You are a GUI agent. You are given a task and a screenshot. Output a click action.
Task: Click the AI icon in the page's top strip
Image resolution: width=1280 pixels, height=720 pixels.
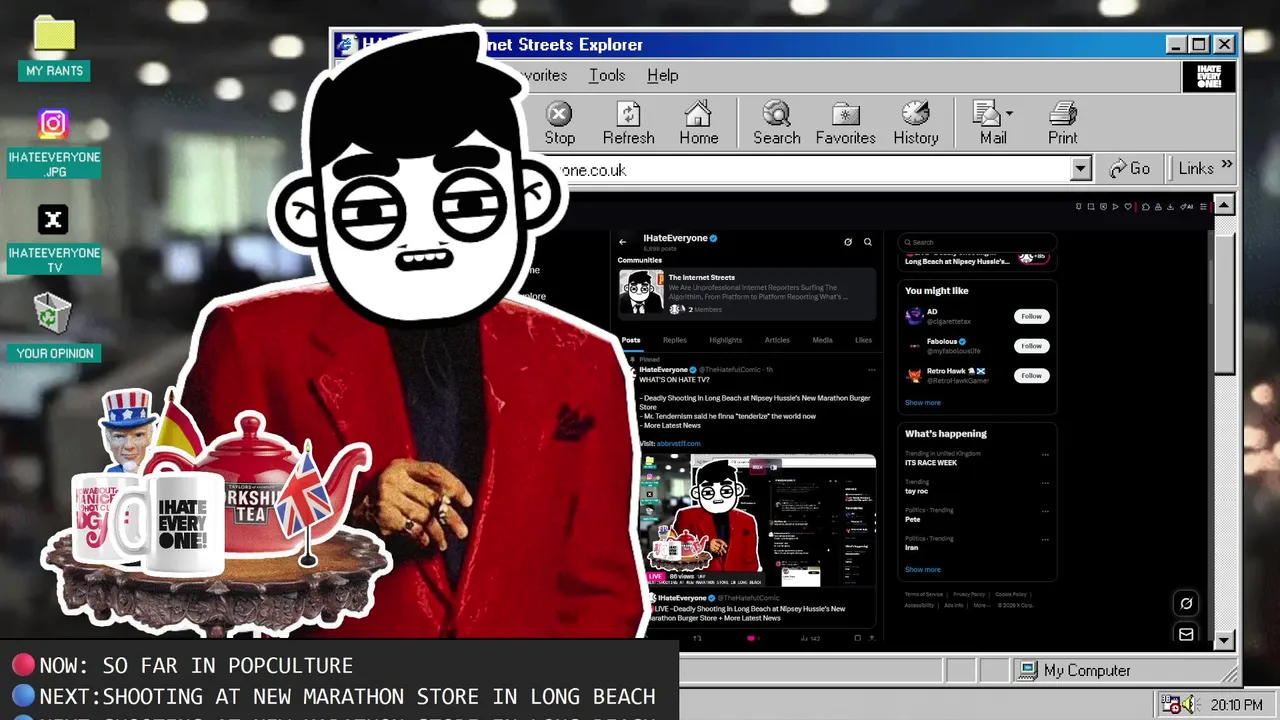point(1186,207)
